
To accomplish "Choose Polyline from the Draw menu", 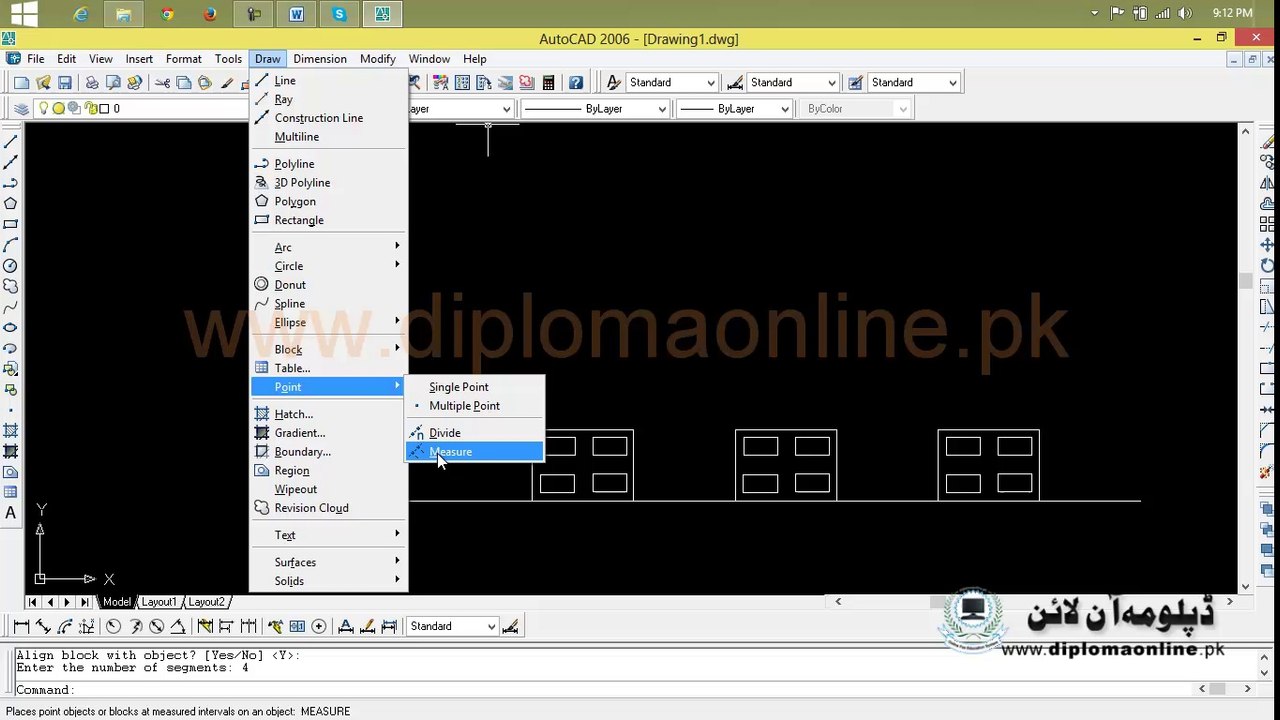I will point(328,164).
